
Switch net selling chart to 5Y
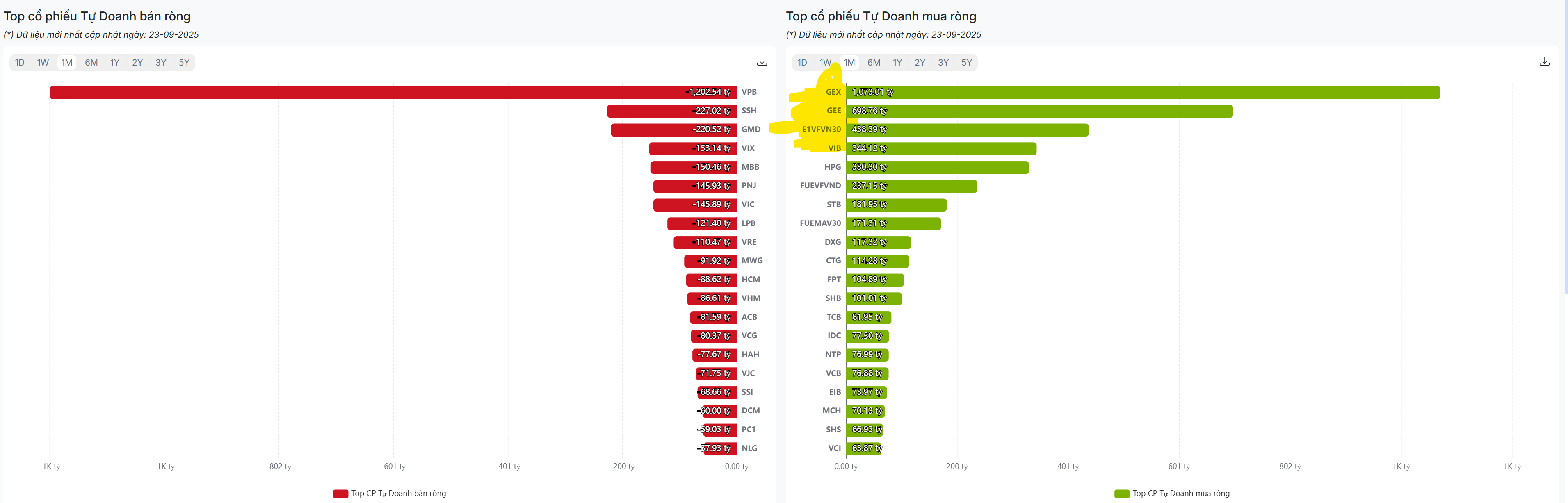coord(184,63)
